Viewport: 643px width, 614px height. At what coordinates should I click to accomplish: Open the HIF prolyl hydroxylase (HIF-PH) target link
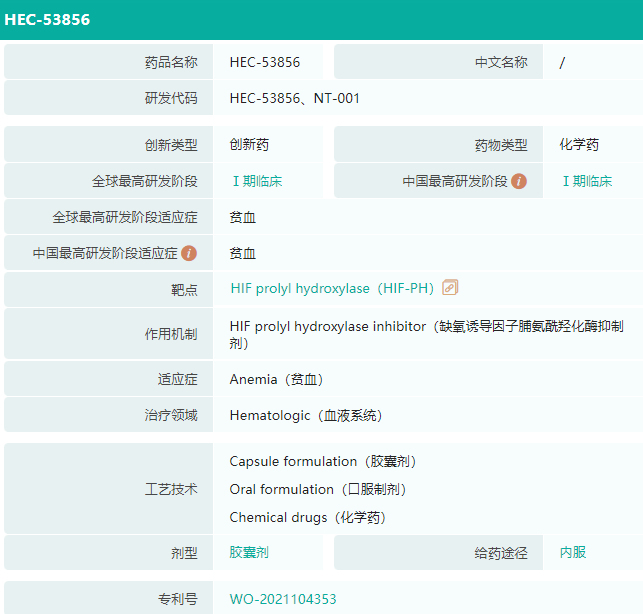[332, 289]
